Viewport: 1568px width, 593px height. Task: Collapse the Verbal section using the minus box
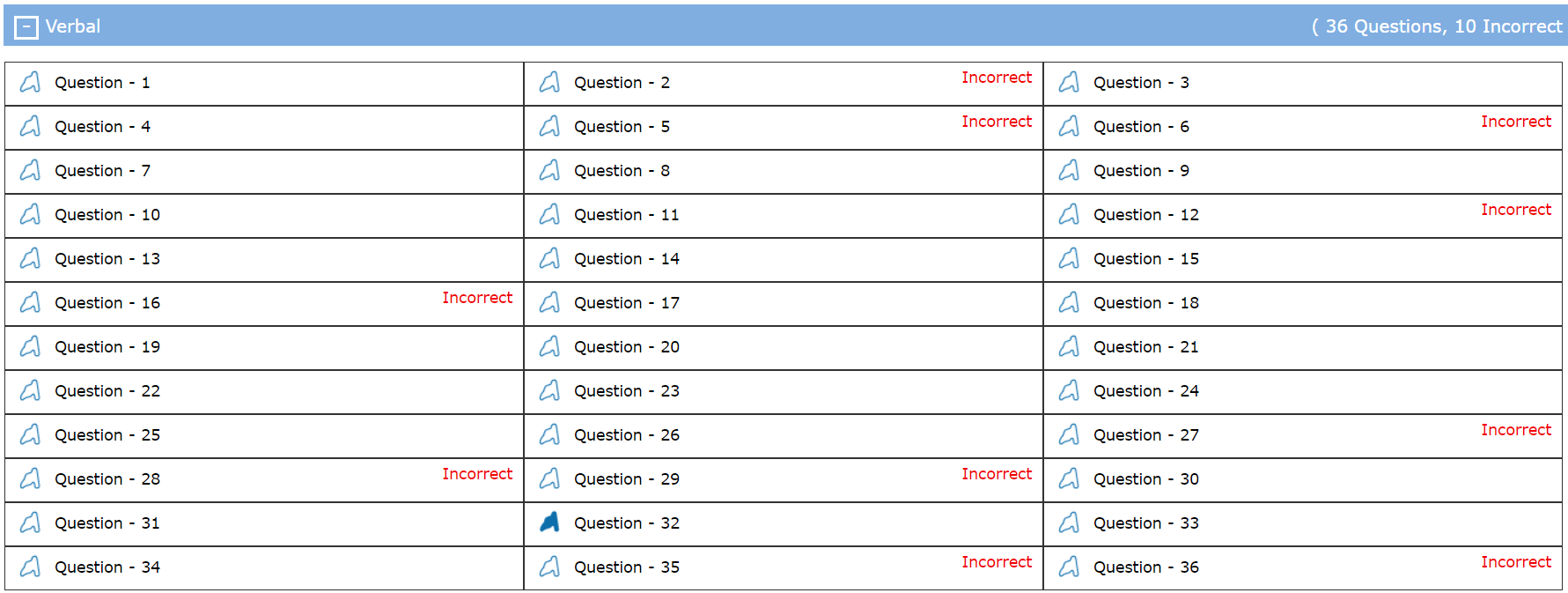(26, 26)
